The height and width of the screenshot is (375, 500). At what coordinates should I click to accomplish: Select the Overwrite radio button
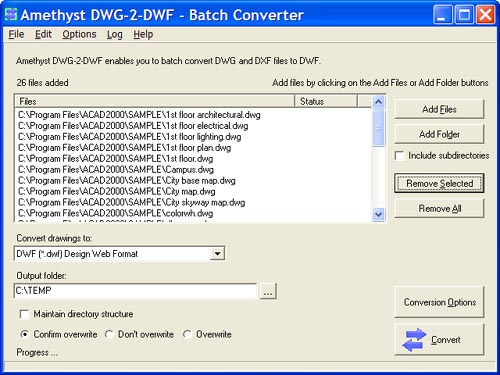click(187, 334)
